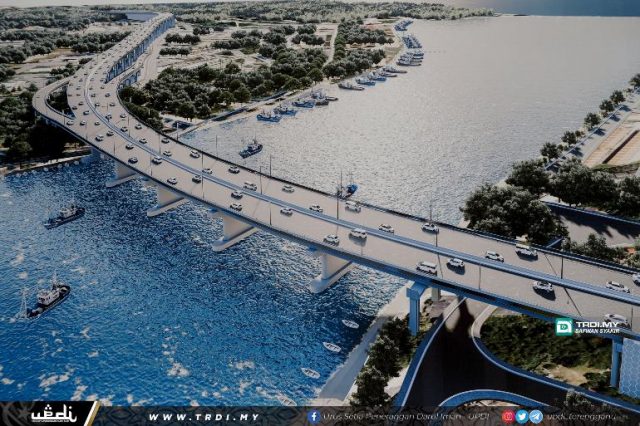Click the blue Twitter bird icon
Viewport: 640px width, 426px height.
[521, 416]
